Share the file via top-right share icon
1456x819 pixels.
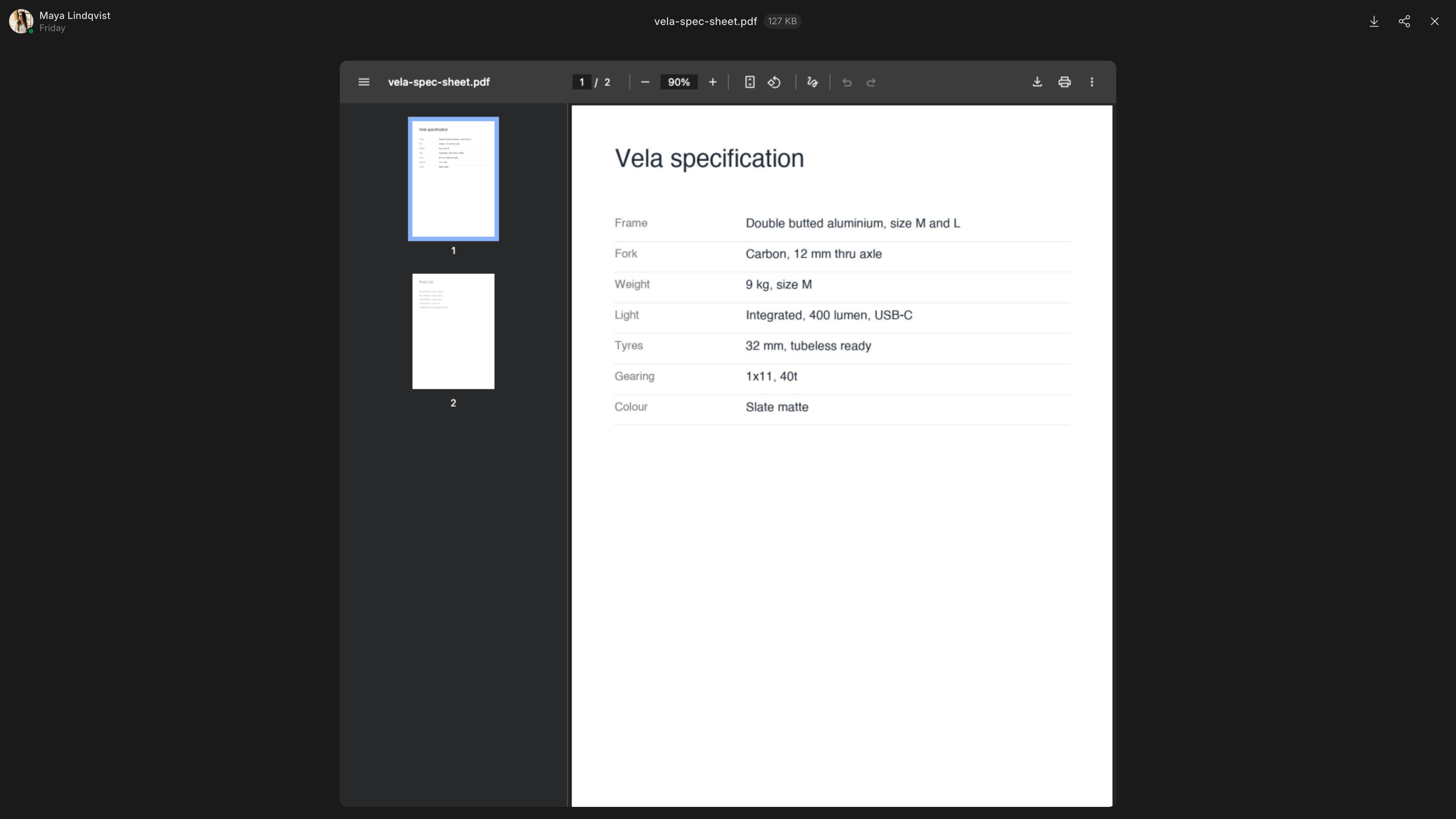[x=1404, y=22]
